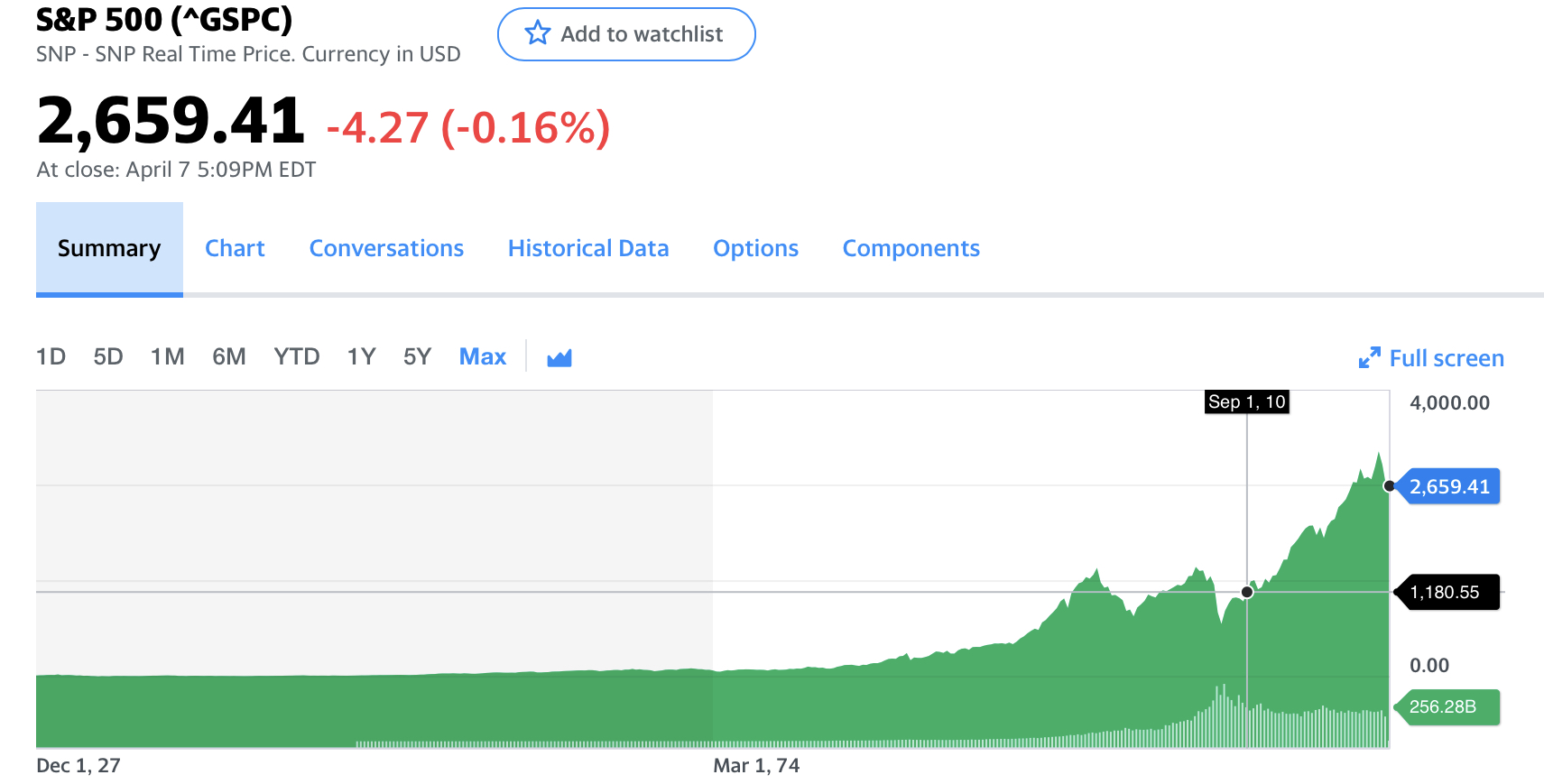
Task: Select the Max chart range
Action: (x=483, y=357)
